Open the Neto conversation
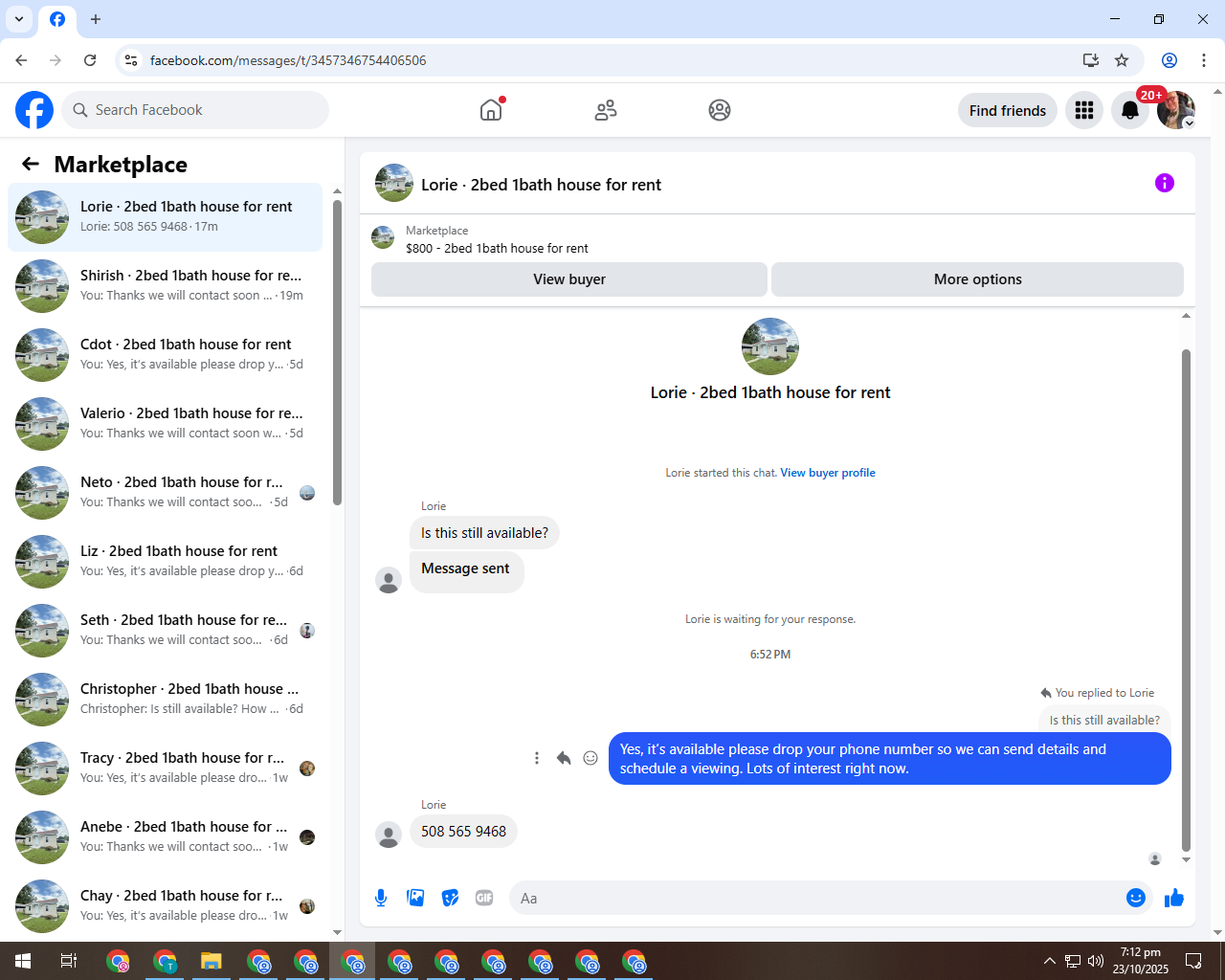 165,493
